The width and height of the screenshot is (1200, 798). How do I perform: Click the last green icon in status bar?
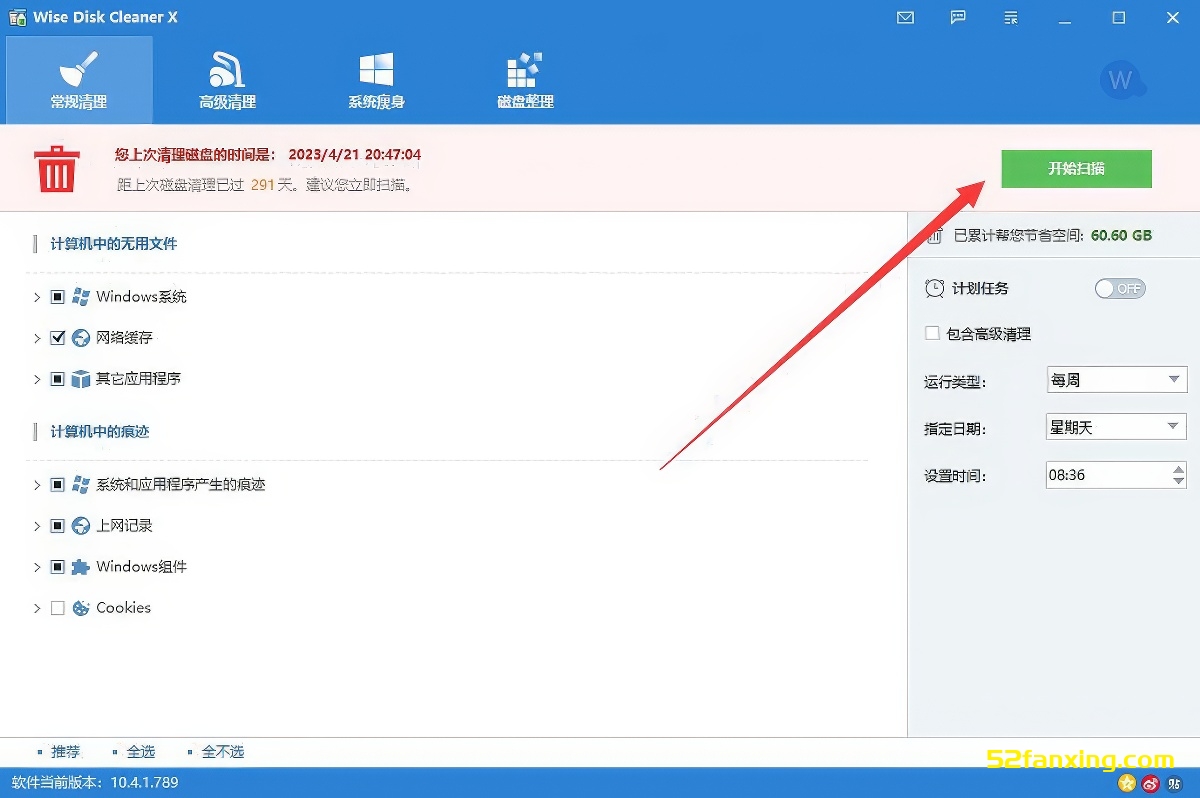click(x=1175, y=783)
